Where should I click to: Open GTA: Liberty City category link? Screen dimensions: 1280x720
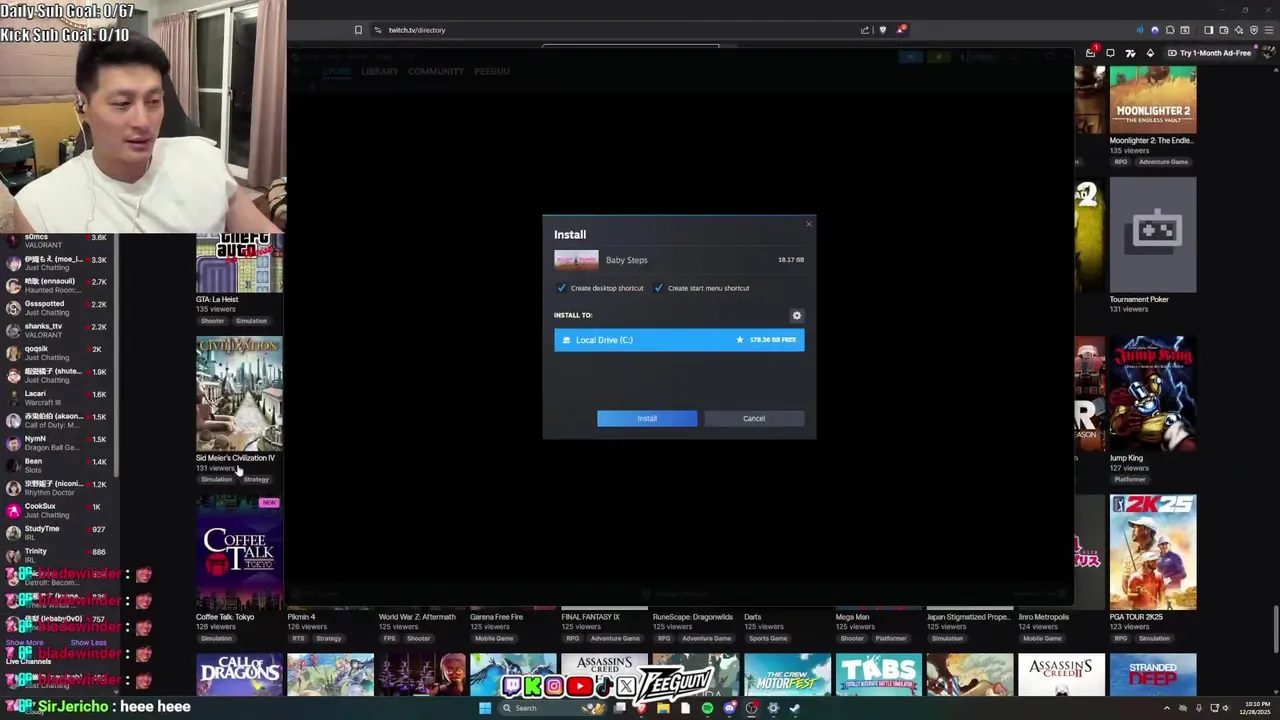tap(217, 299)
